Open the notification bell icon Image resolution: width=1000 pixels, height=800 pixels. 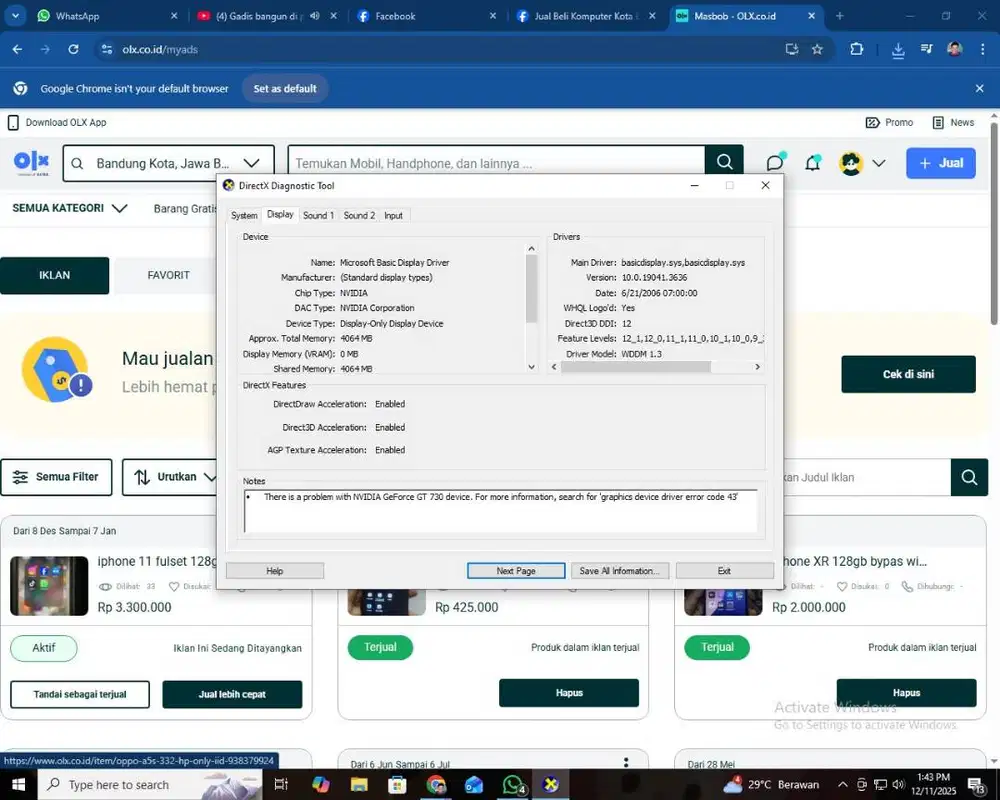(x=812, y=162)
